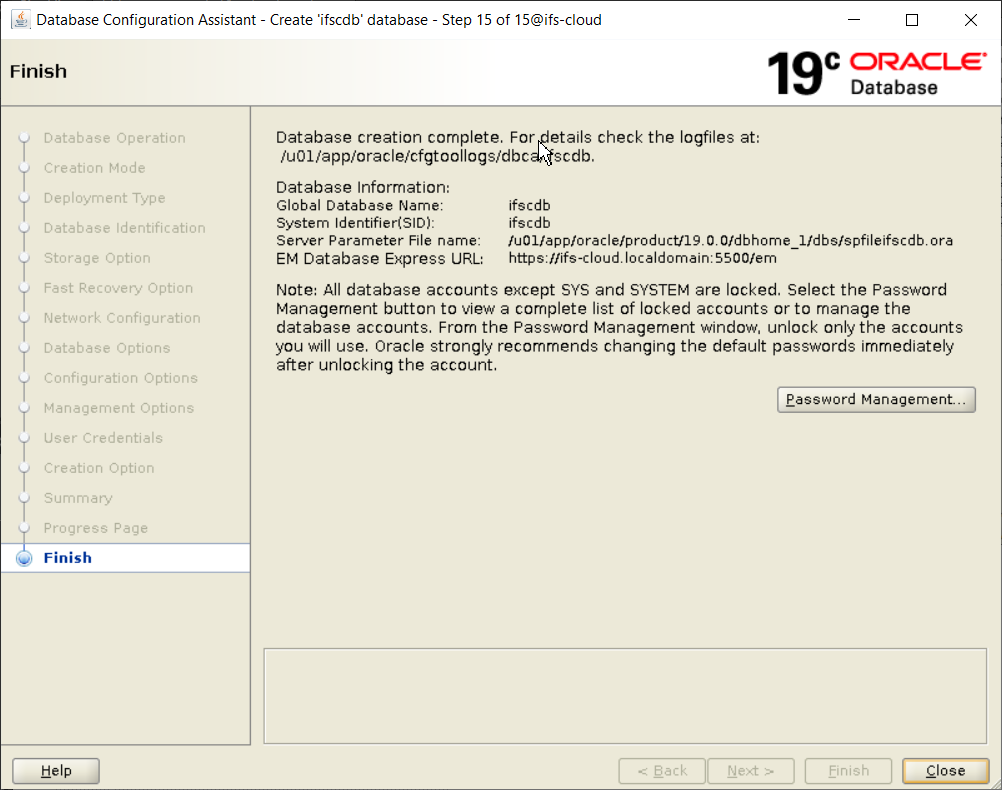The height and width of the screenshot is (790, 1002).
Task: Select Configuration Options step
Action: tap(121, 378)
